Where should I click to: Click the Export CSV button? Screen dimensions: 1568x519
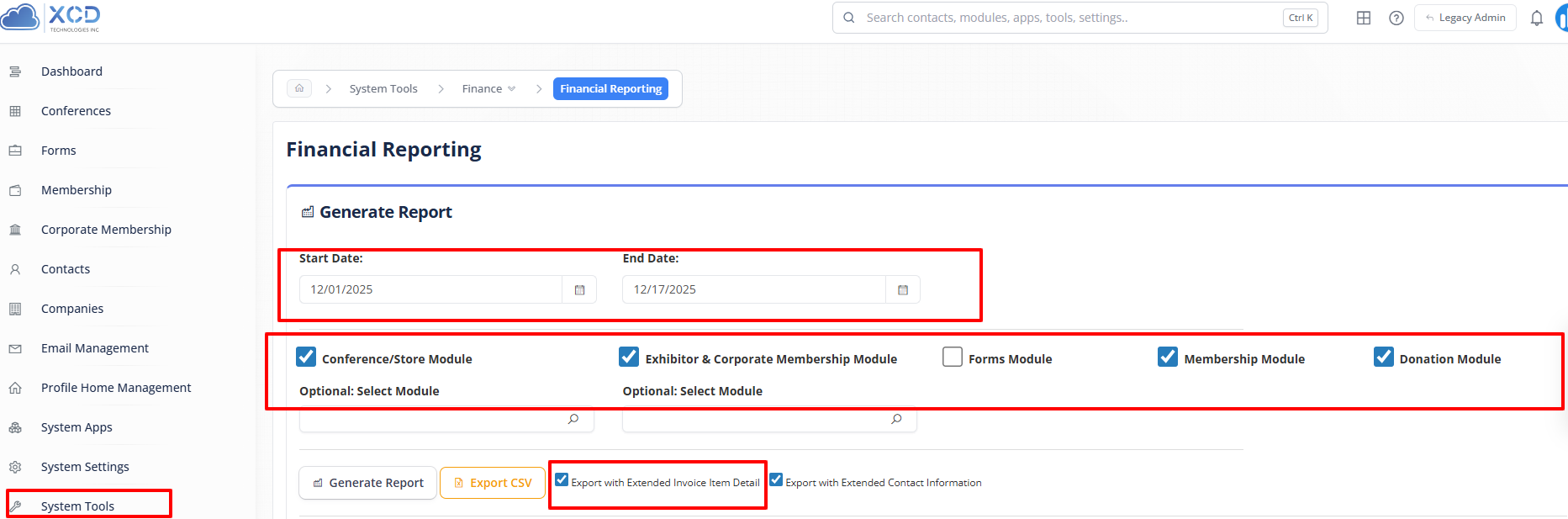pyautogui.click(x=493, y=483)
